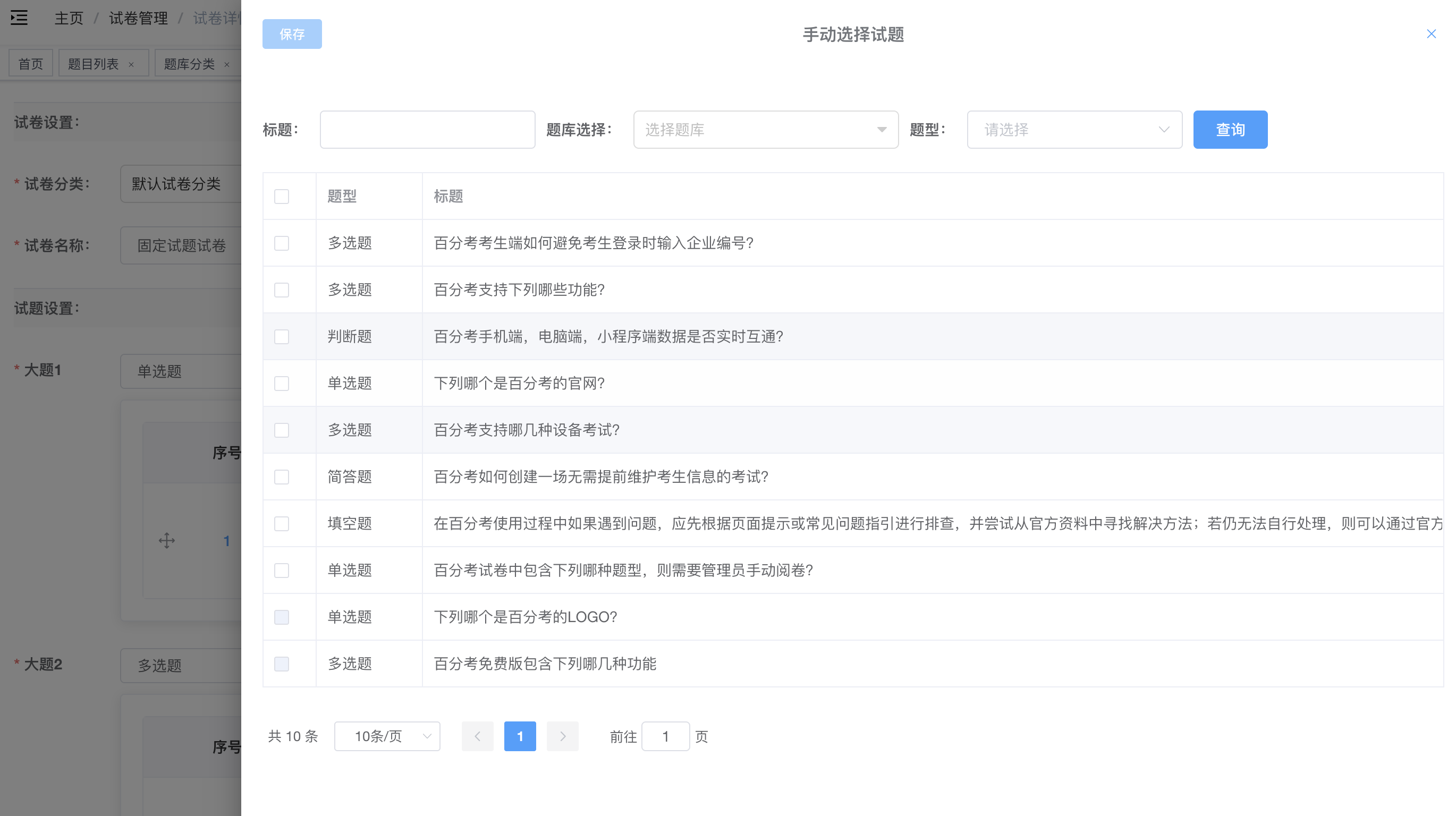
Task: Click the 前往 page jump input field
Action: (665, 736)
